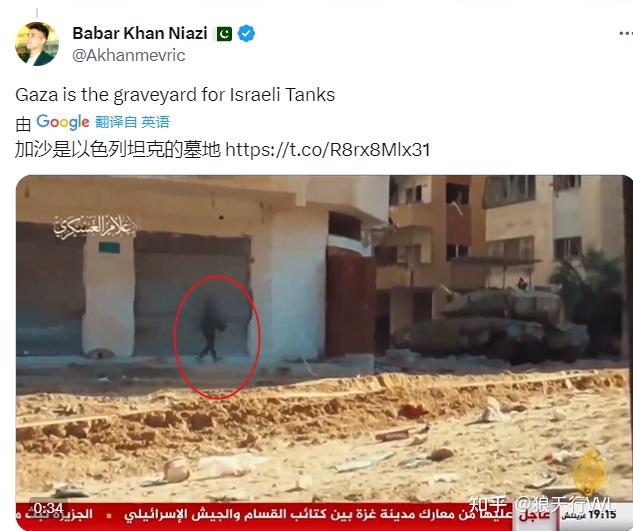Viewport: 633px width, 531px height.
Task: Click the Al Jazeera logo in the video
Action: pos(590,472)
